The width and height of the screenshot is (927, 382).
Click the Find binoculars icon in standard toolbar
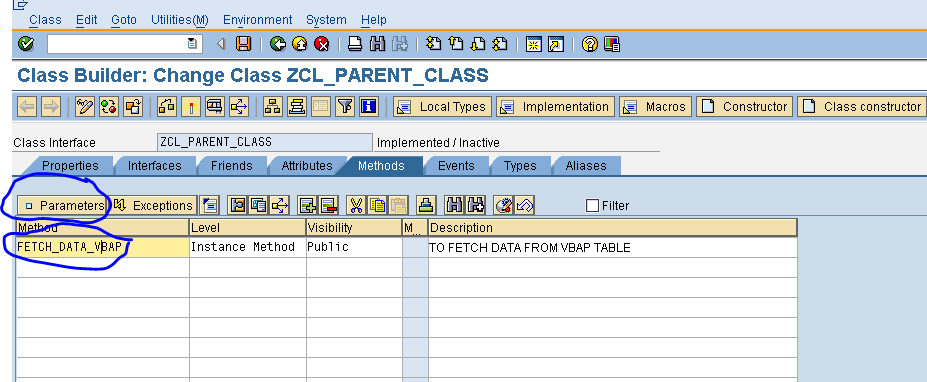click(x=377, y=44)
